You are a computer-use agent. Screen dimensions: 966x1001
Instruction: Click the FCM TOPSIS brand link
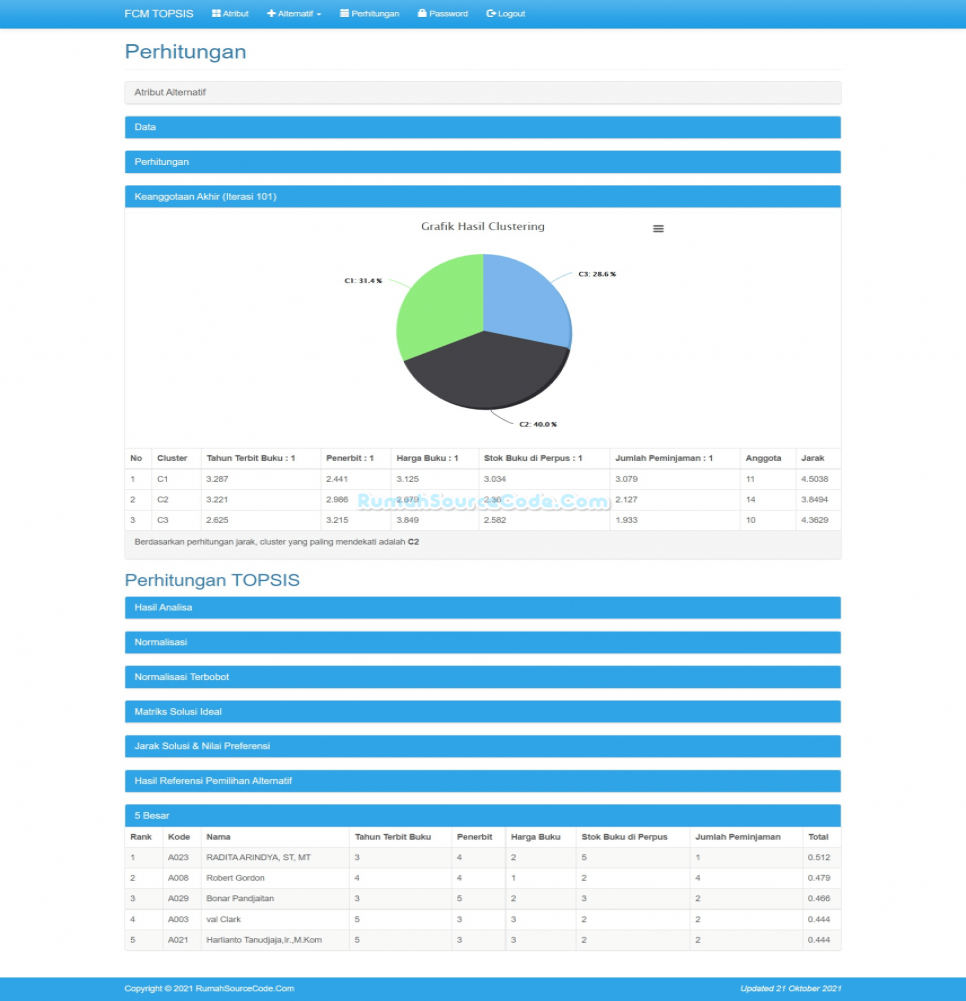coord(159,14)
